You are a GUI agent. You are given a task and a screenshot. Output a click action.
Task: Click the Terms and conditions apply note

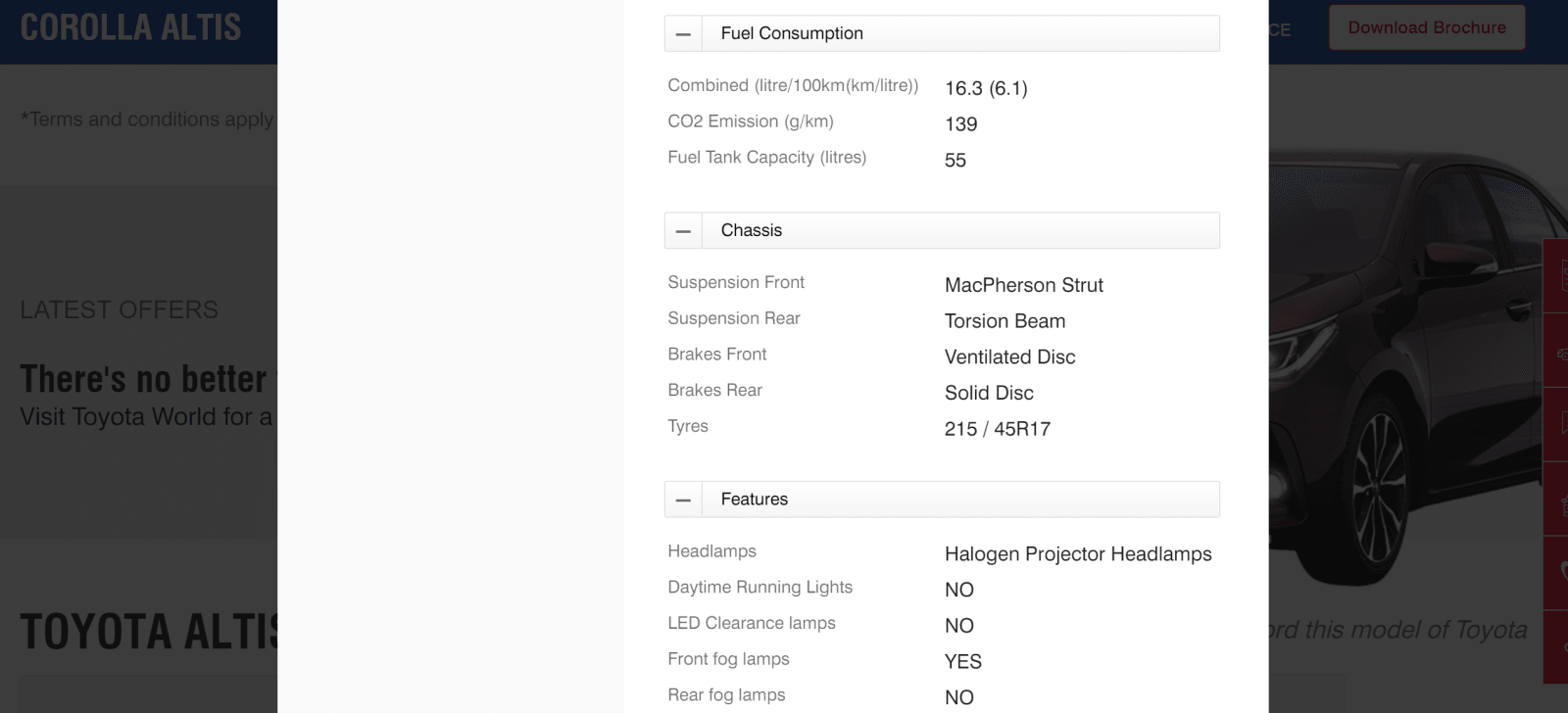147,119
